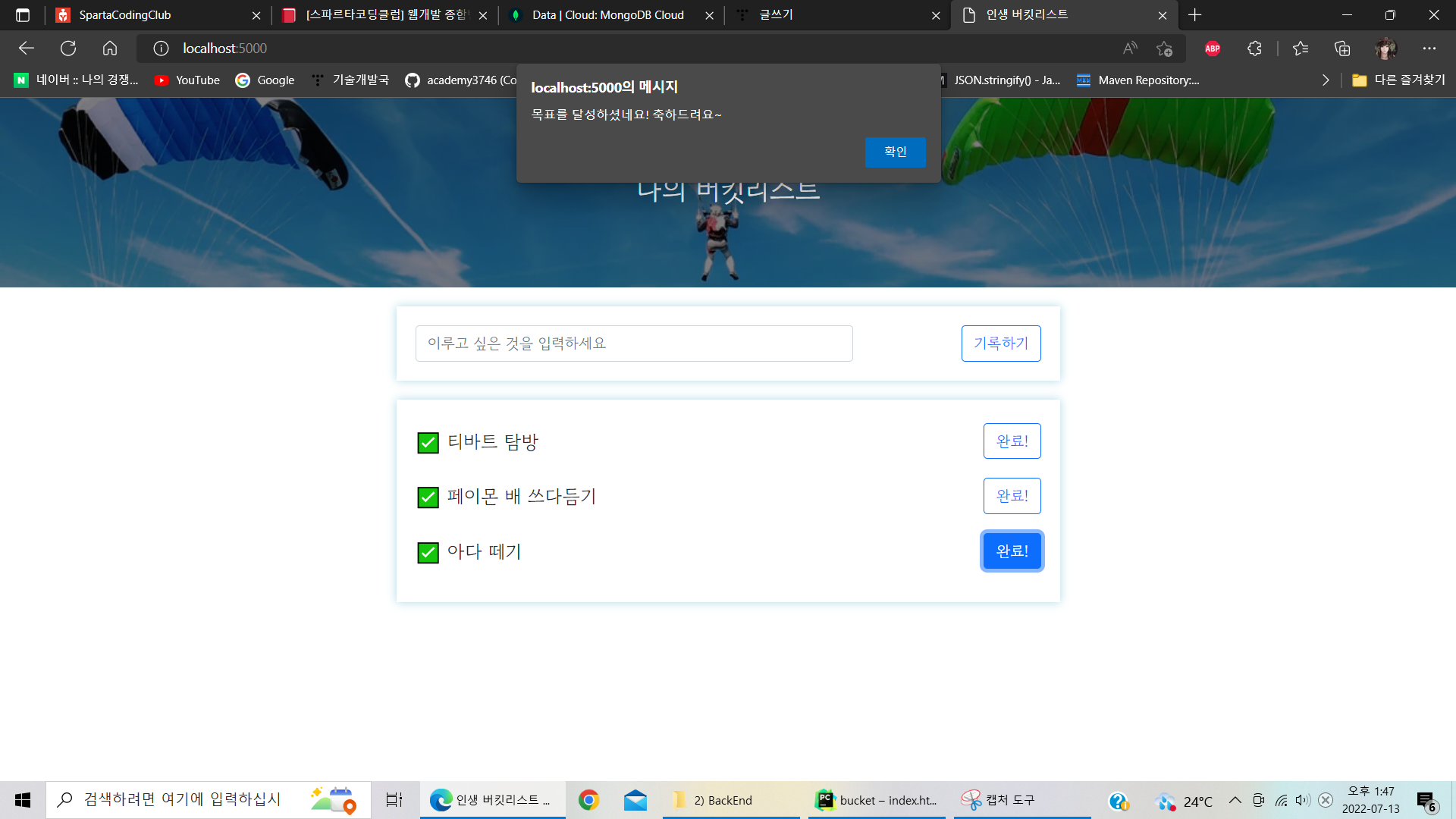This screenshot has width=1456, height=819.
Task: Open PyCharm bucket project in taskbar
Action: click(x=876, y=800)
